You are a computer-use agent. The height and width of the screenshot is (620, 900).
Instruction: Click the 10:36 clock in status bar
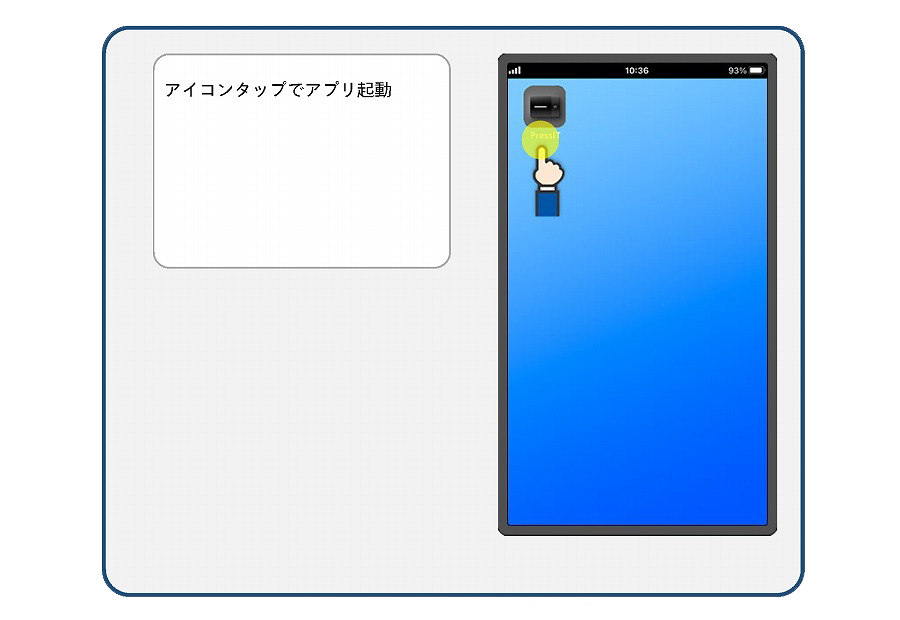(x=636, y=71)
